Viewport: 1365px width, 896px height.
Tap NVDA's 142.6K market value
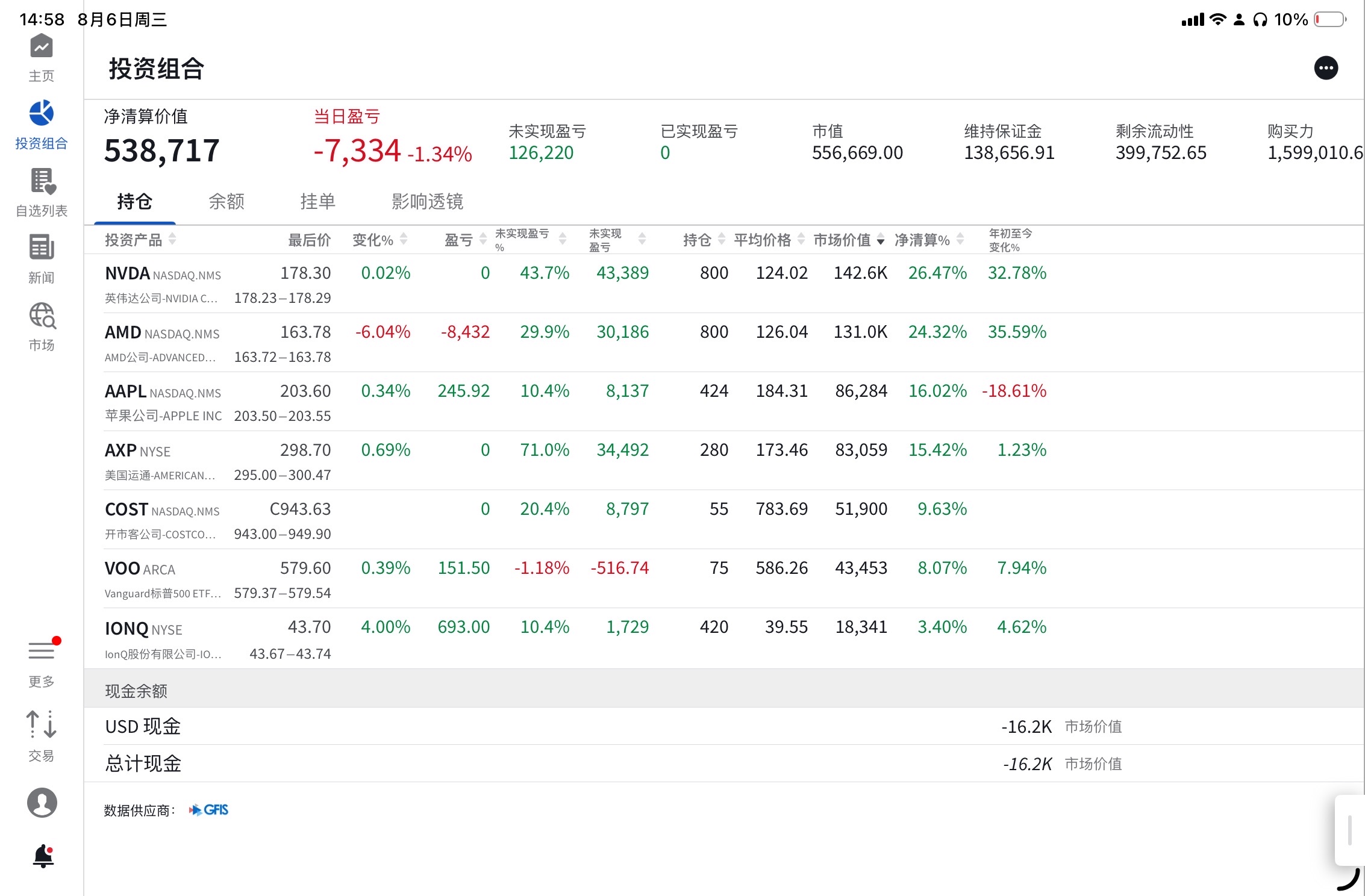860,273
